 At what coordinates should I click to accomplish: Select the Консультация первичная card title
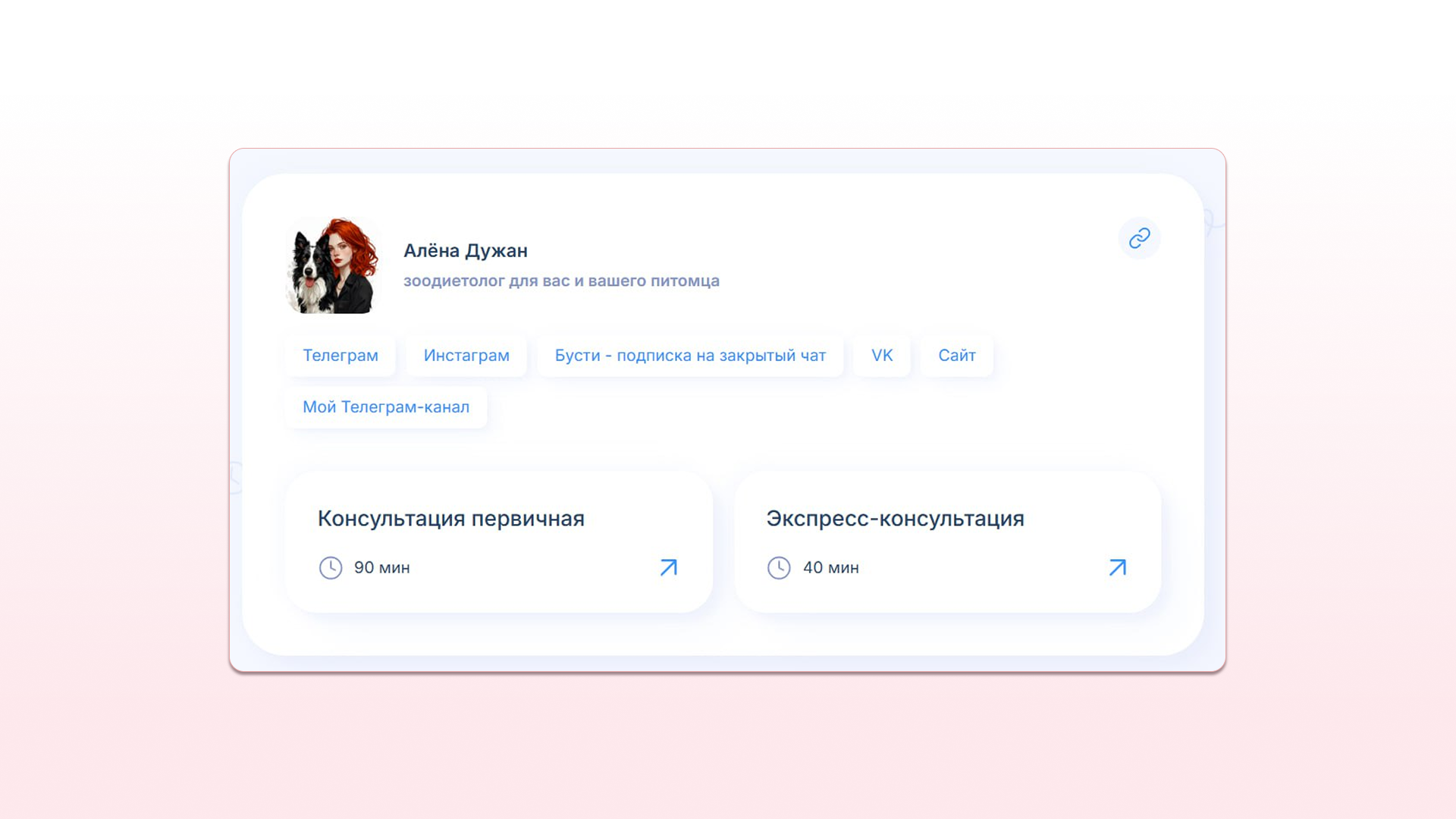(451, 519)
